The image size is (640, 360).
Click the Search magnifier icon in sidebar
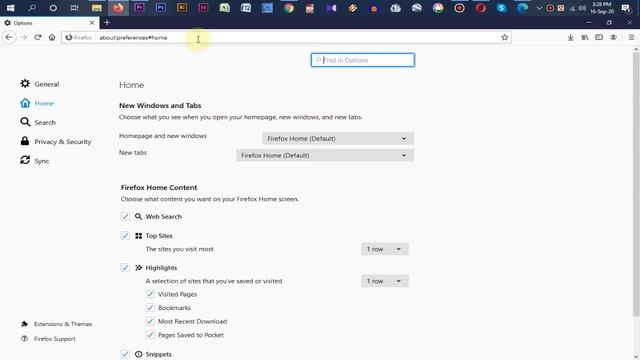pos(25,122)
